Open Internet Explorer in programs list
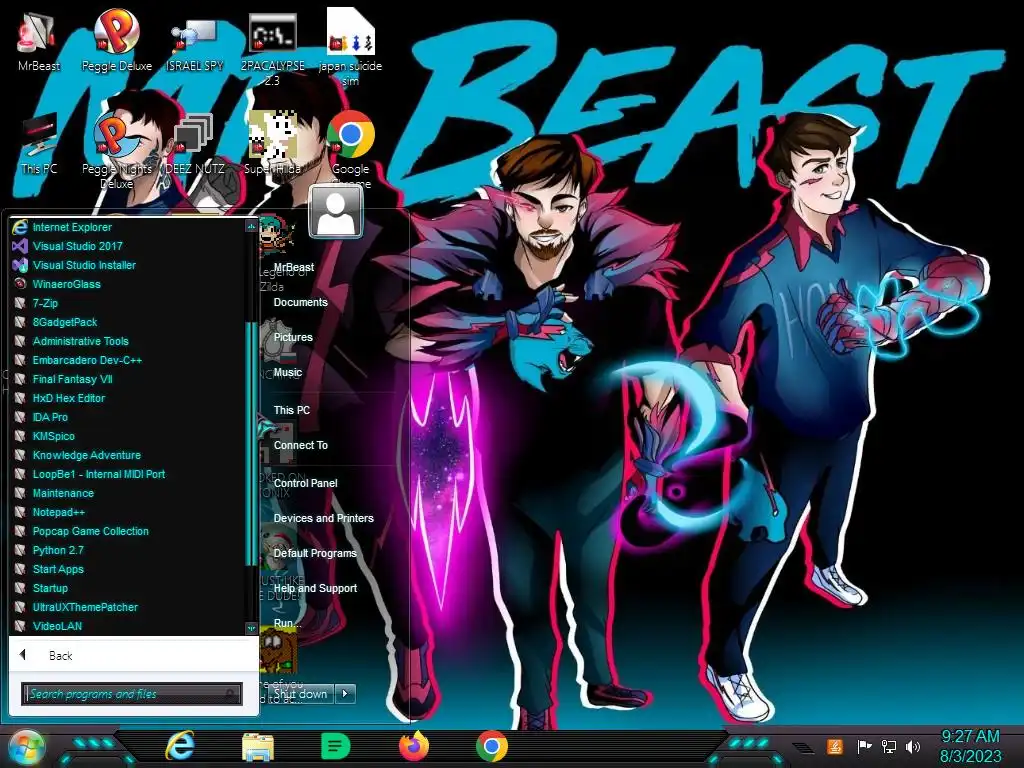This screenshot has height=768, width=1024. coord(128,227)
